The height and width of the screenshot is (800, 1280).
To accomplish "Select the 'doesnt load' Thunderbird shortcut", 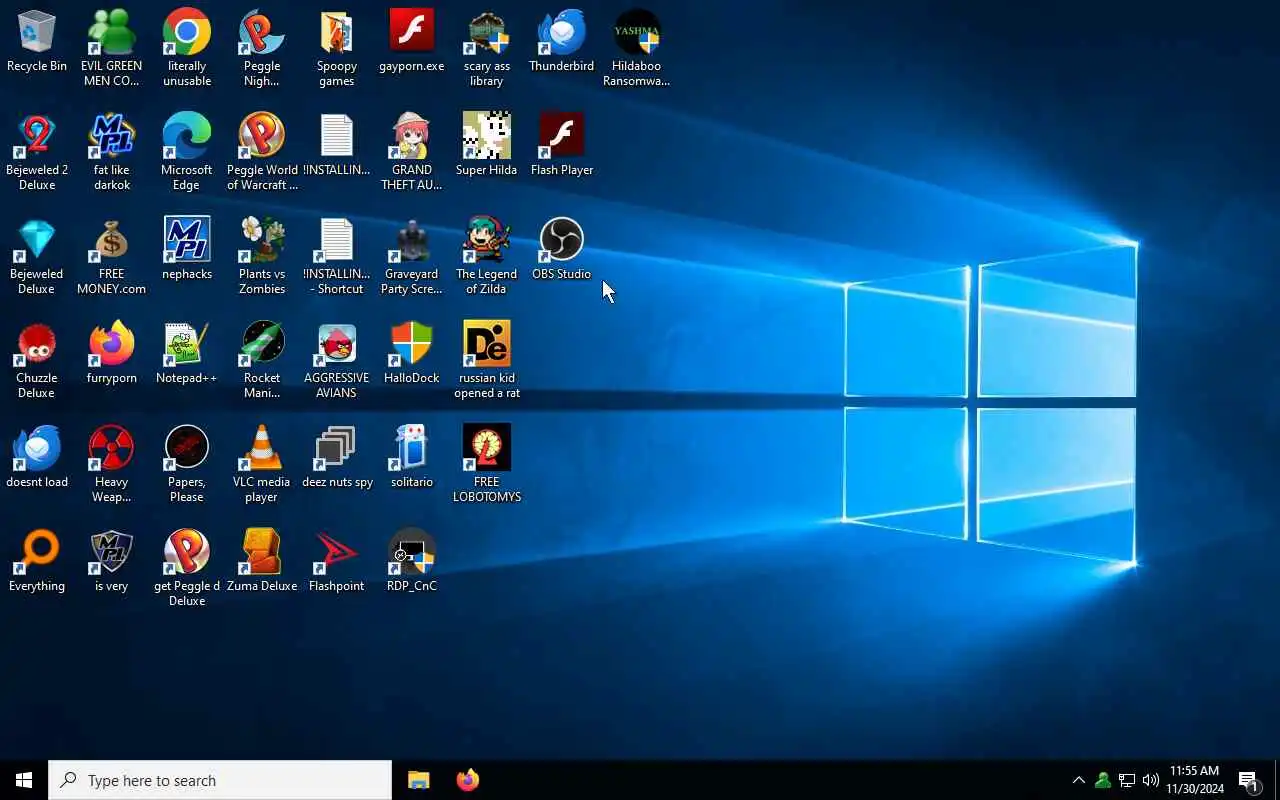I will click(x=37, y=458).
